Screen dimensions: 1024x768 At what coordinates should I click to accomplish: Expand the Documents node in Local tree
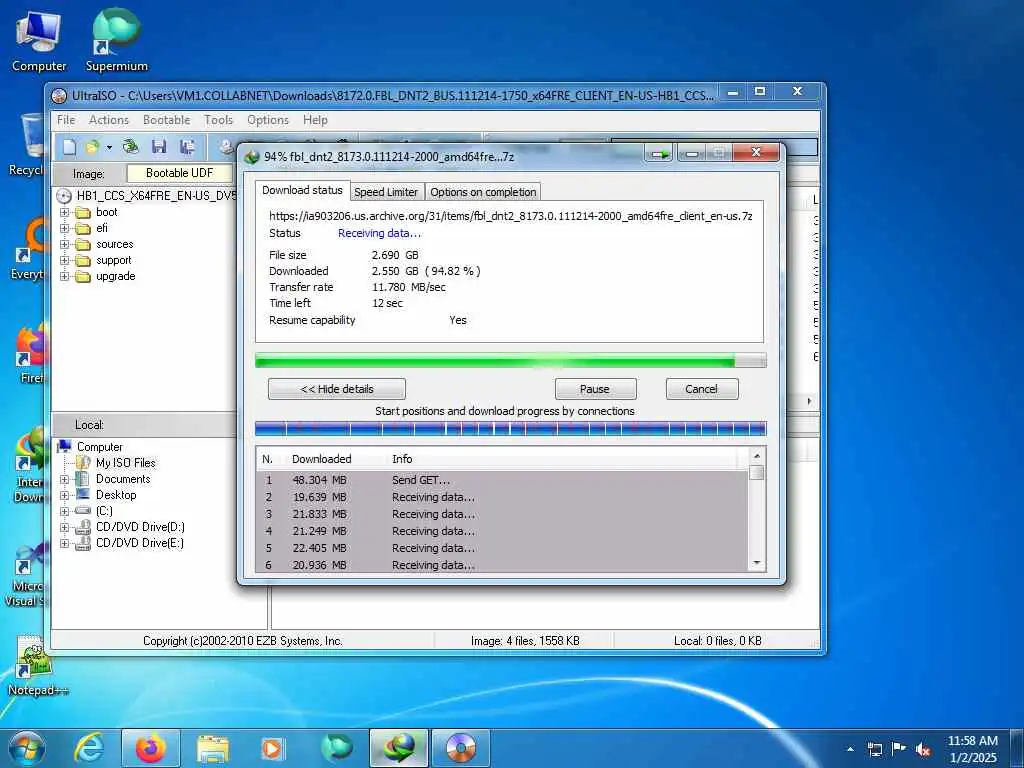(65, 479)
